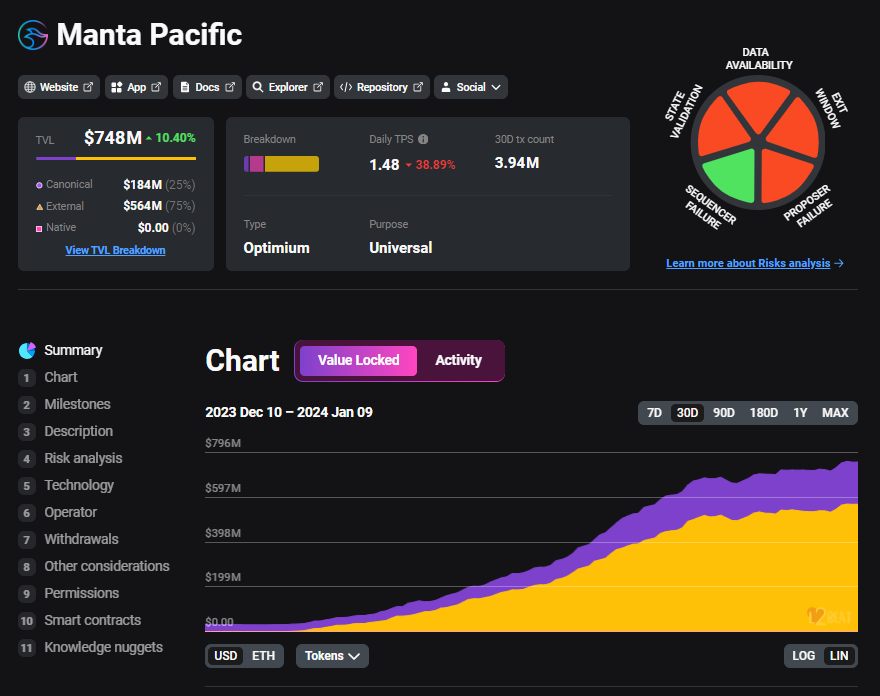Viewport: 880px width, 696px height.
Task: Click the Daily TPS info icon
Action: pyautogui.click(x=423, y=139)
